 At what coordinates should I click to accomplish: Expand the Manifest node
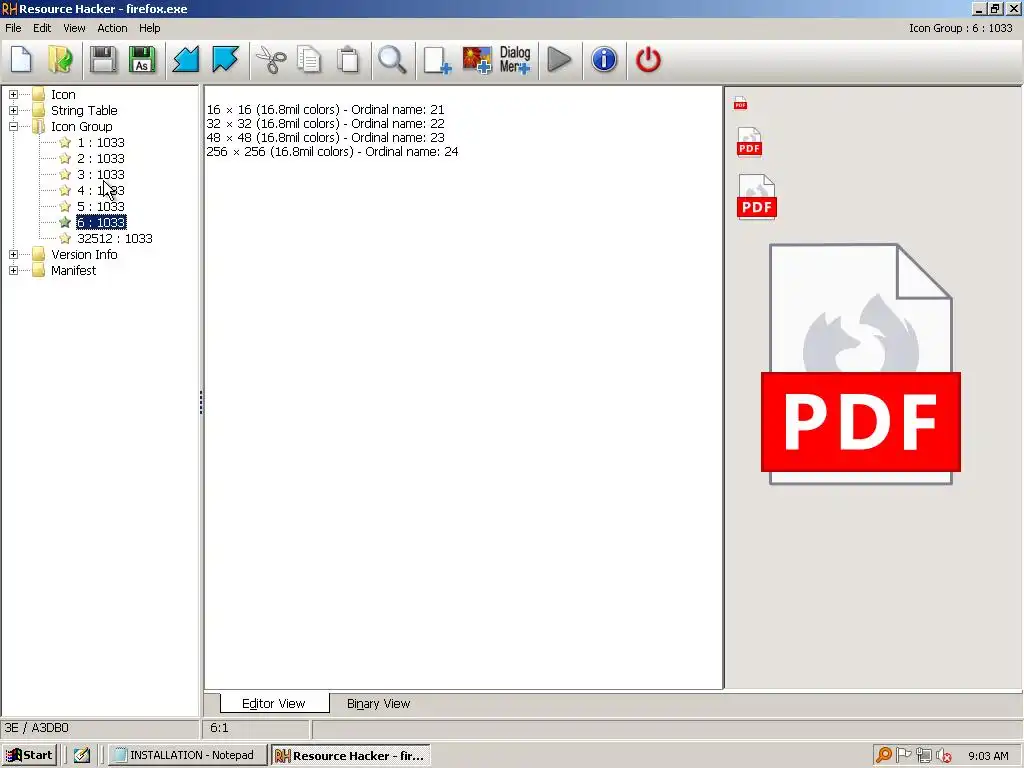point(13,270)
